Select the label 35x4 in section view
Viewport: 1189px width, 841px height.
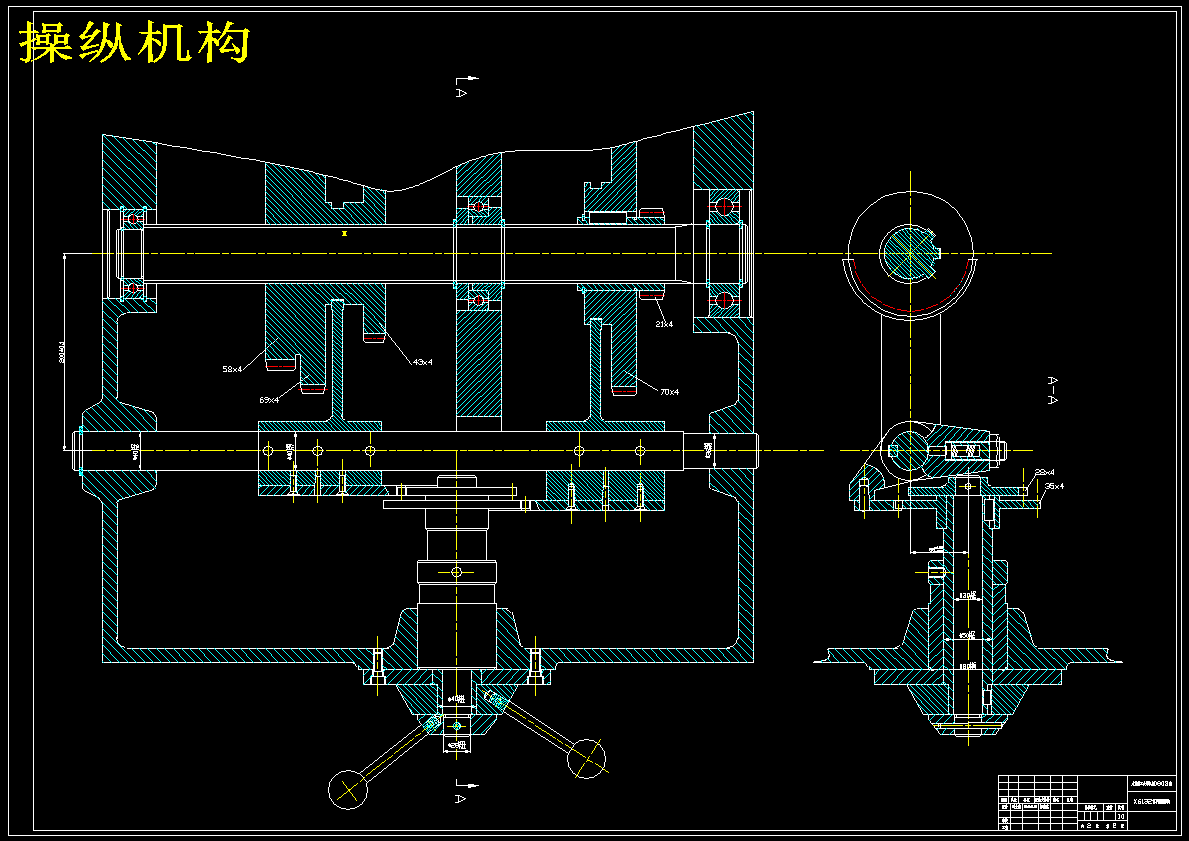coord(1054,486)
